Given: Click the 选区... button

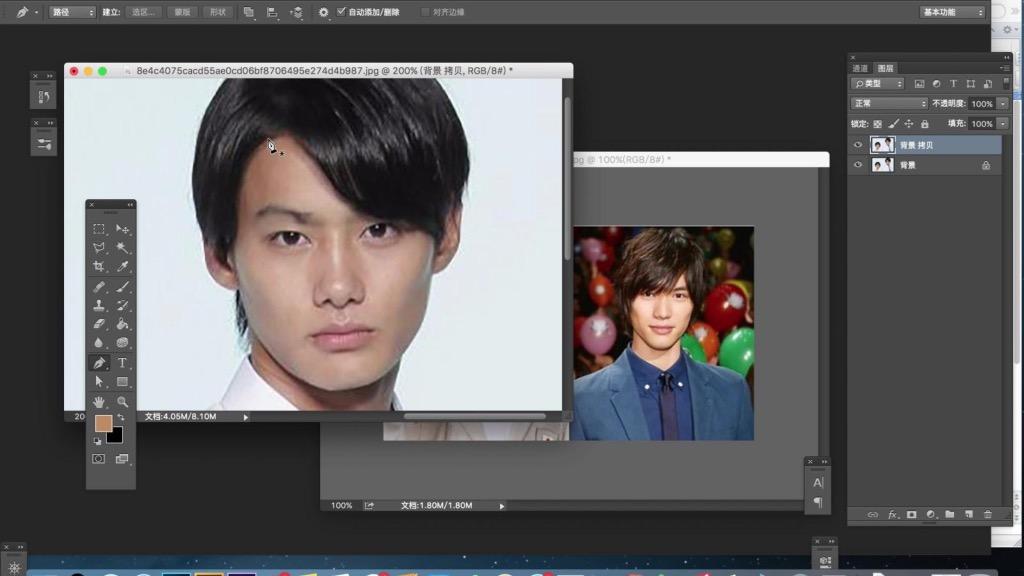Looking at the screenshot, I should pos(144,12).
